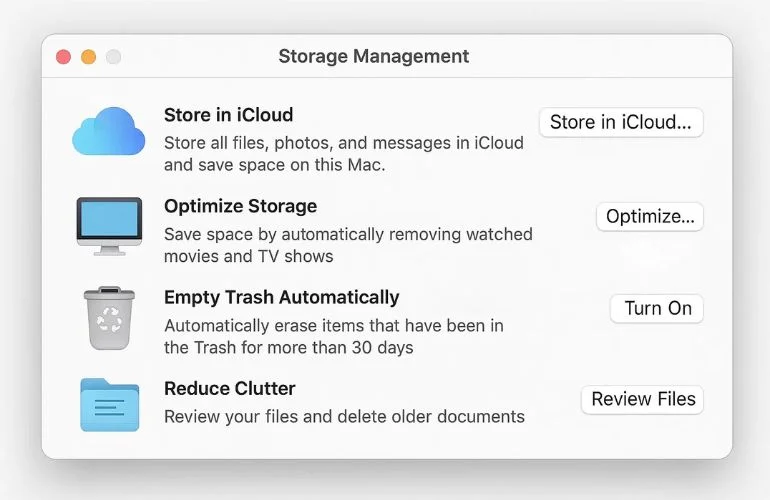Screen dimensions: 770x500
Task: Select the "Store in iCloud" heading
Action: (x=228, y=115)
